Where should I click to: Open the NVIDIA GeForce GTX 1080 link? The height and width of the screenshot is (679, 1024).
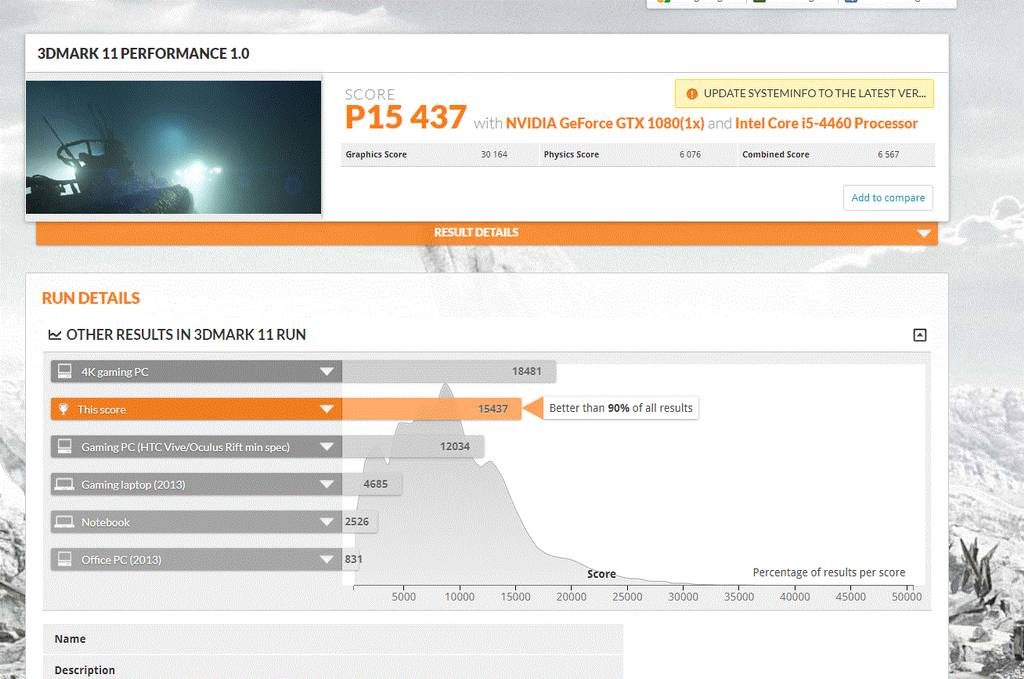coord(605,123)
